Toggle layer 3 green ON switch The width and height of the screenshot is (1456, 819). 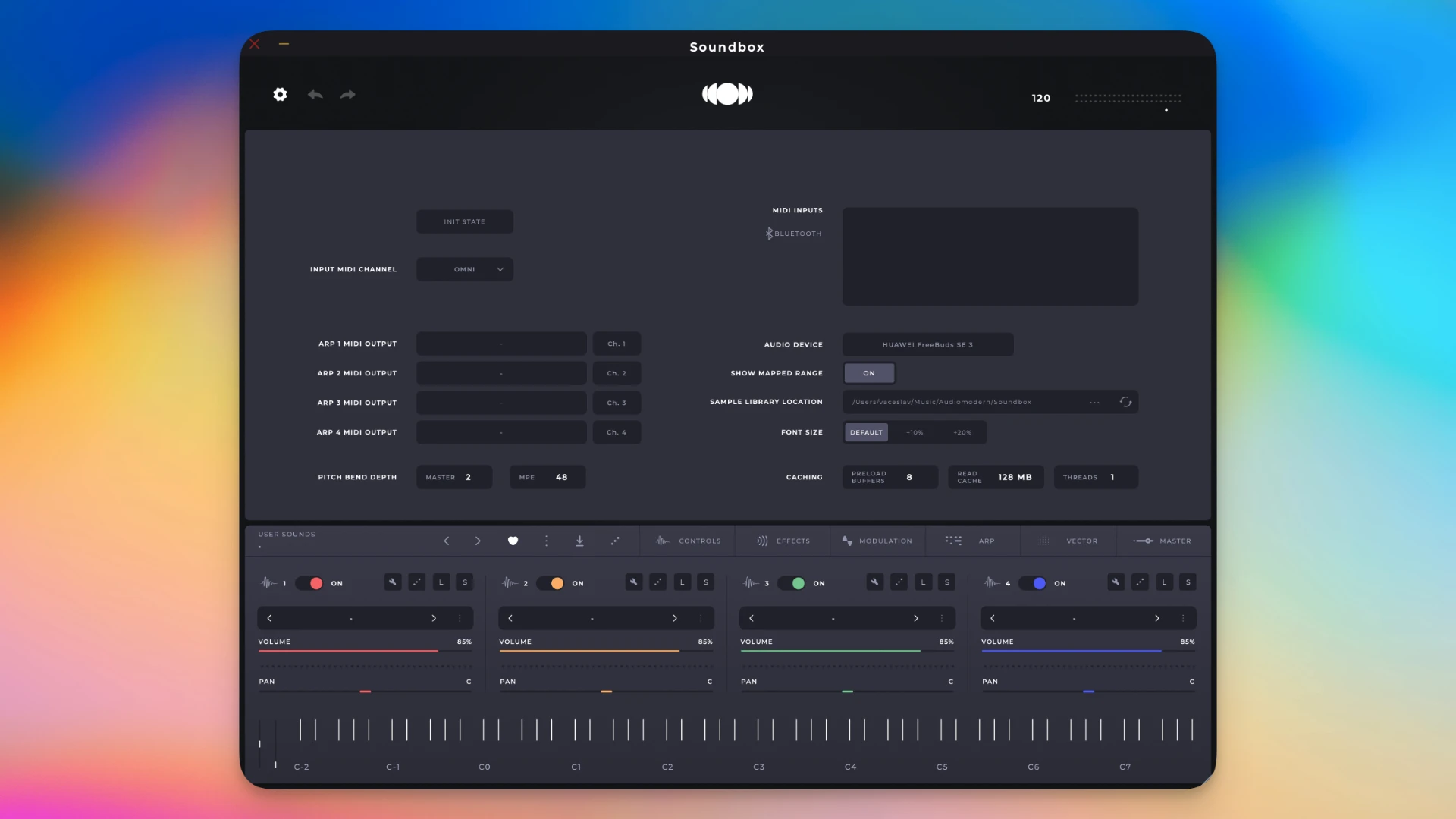792,583
